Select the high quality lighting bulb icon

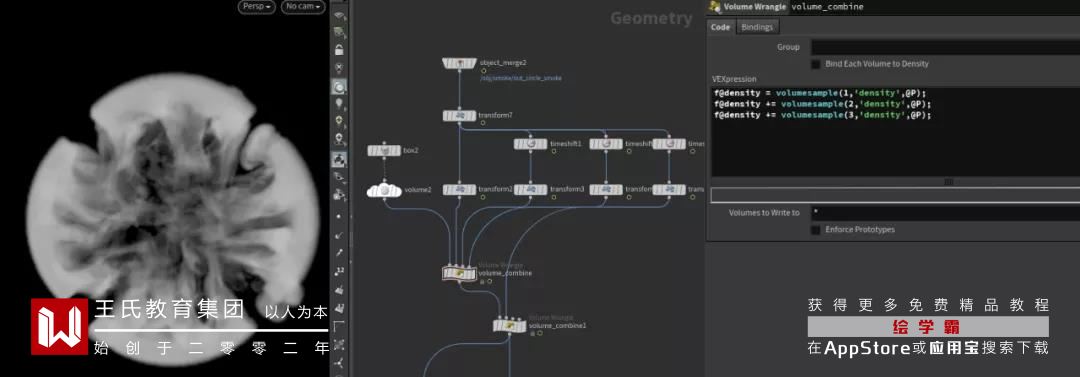click(339, 121)
